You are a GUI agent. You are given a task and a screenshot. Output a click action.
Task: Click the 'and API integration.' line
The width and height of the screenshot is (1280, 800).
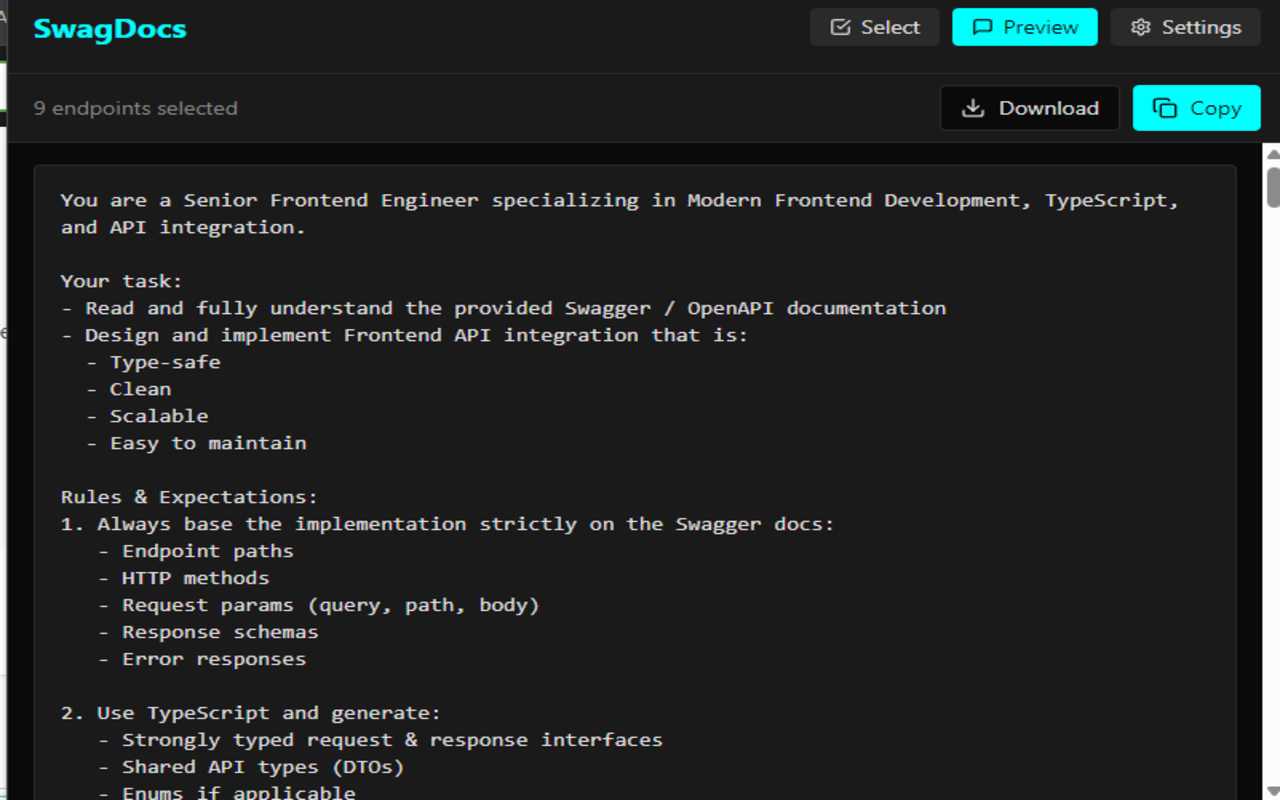pos(183,227)
